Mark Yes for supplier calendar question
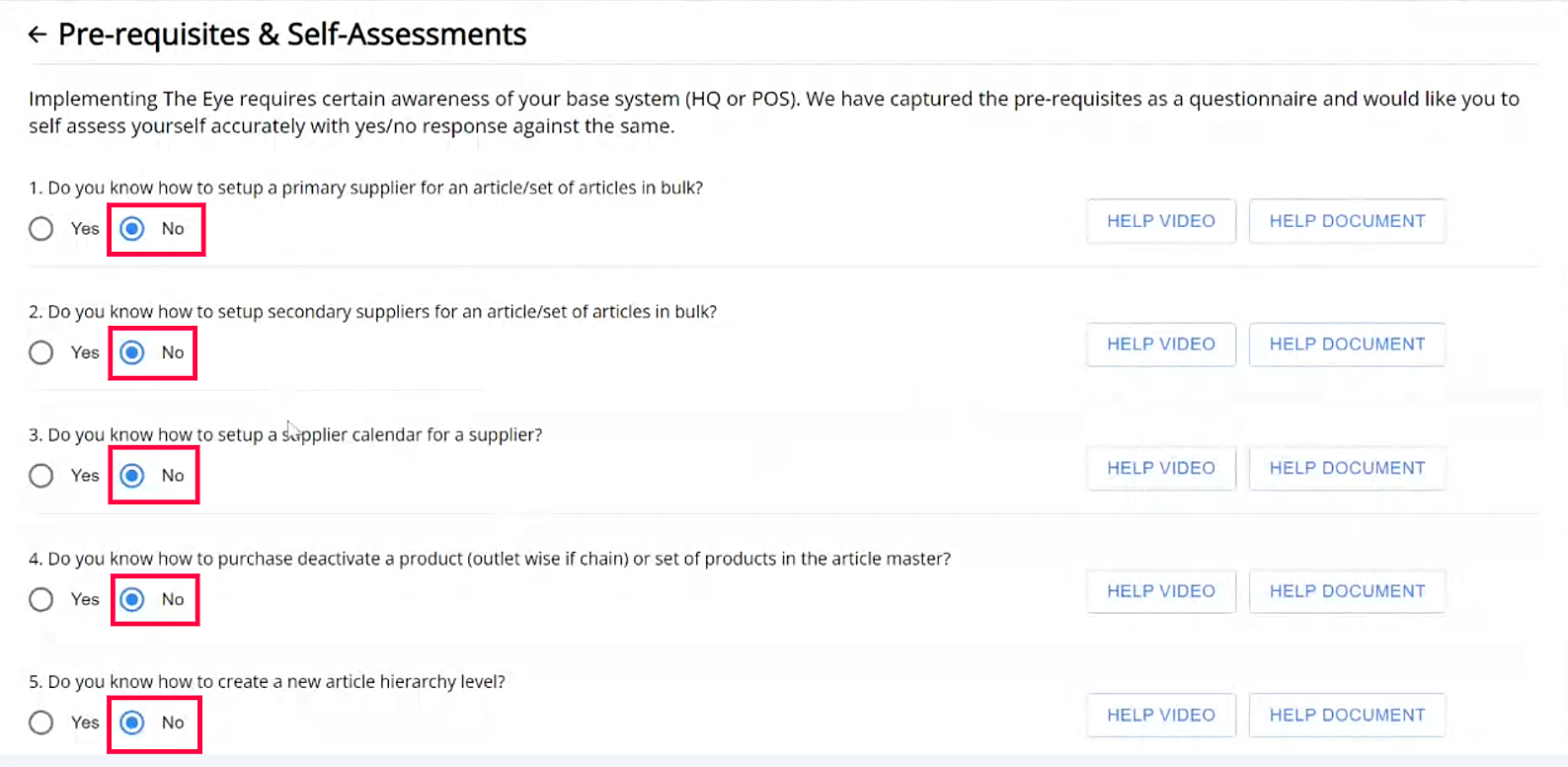1568x767 pixels. click(41, 476)
